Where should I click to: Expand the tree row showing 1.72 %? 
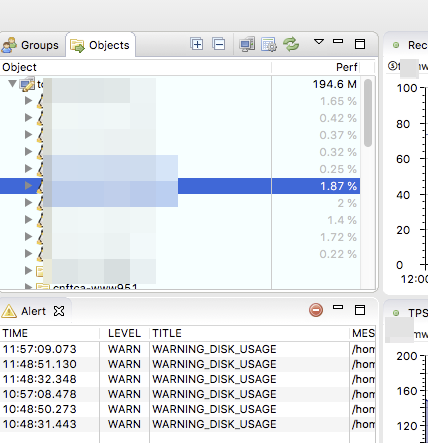(29, 237)
